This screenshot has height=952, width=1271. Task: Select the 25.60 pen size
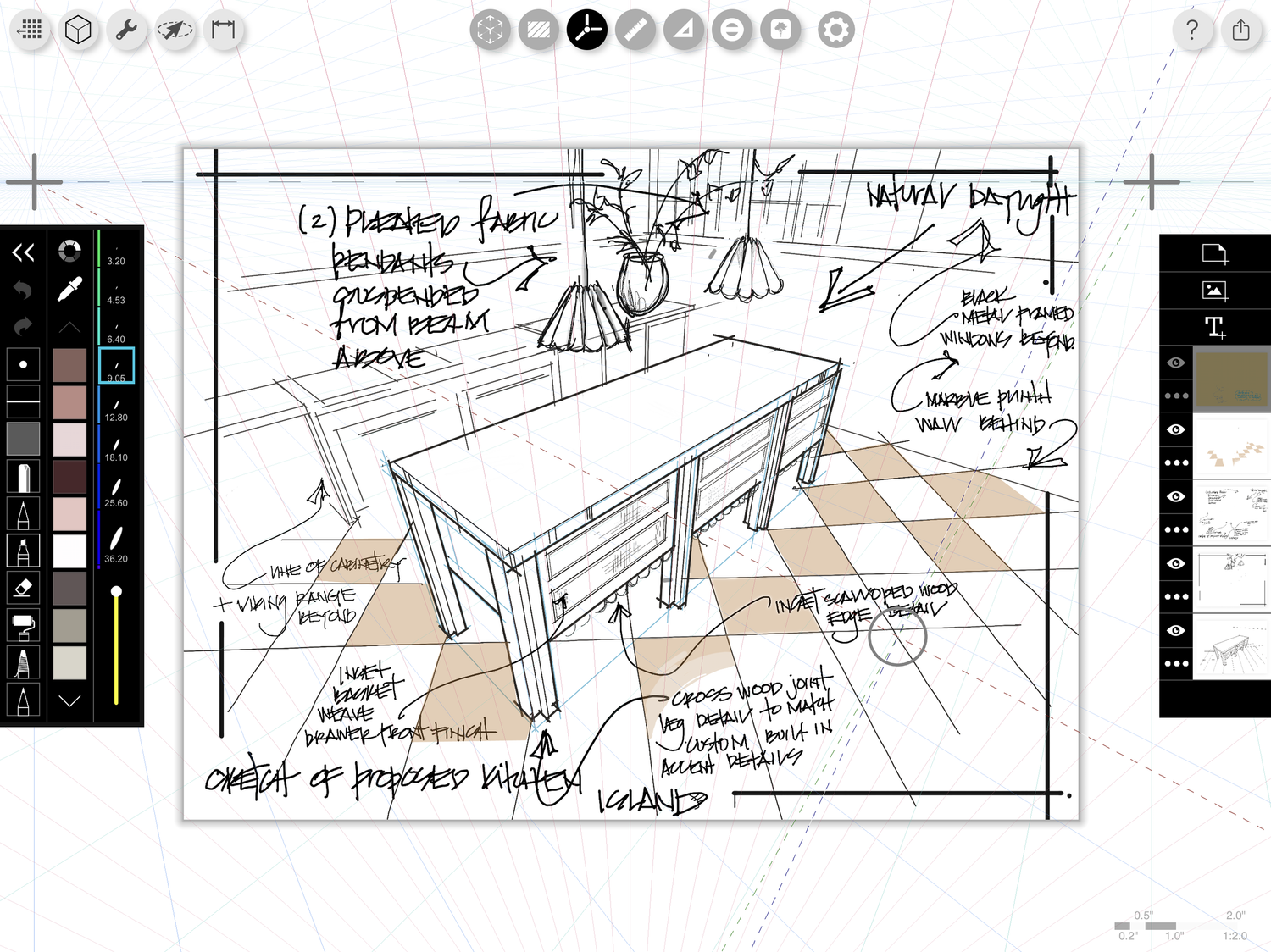click(x=116, y=490)
